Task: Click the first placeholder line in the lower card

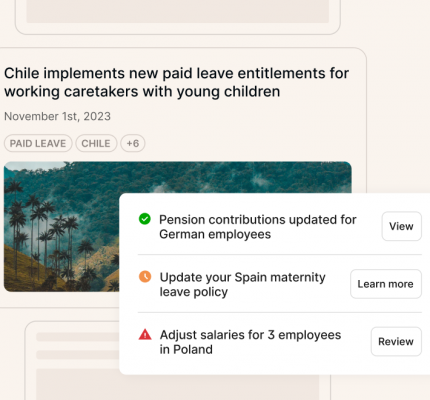Action: pos(78,337)
